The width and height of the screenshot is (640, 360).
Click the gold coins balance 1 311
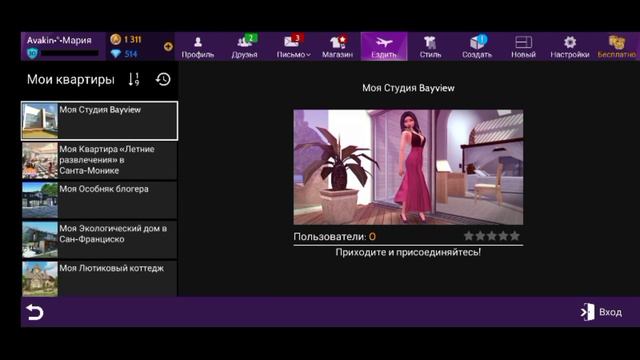point(126,39)
